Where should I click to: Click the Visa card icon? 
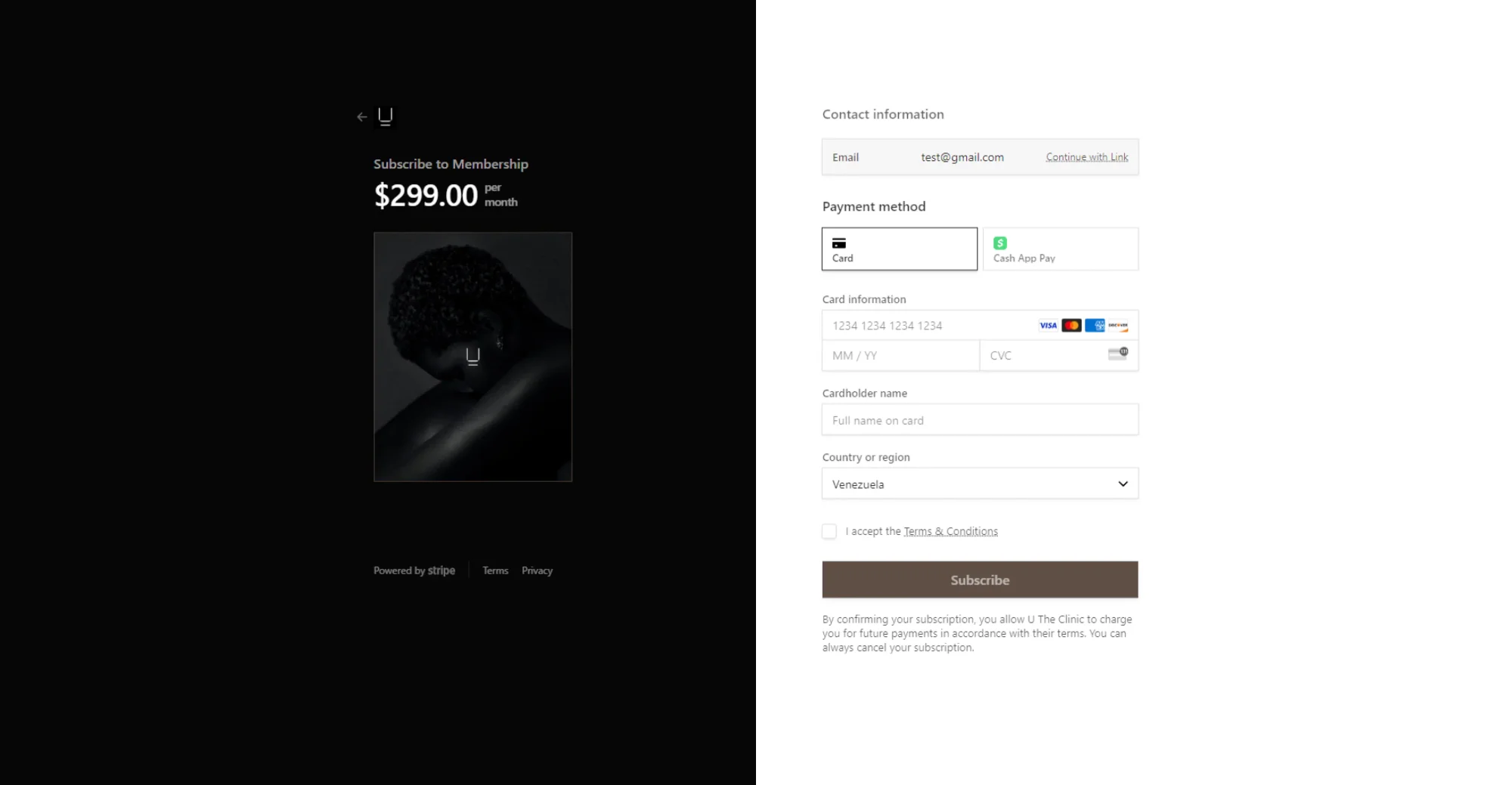coord(1048,326)
